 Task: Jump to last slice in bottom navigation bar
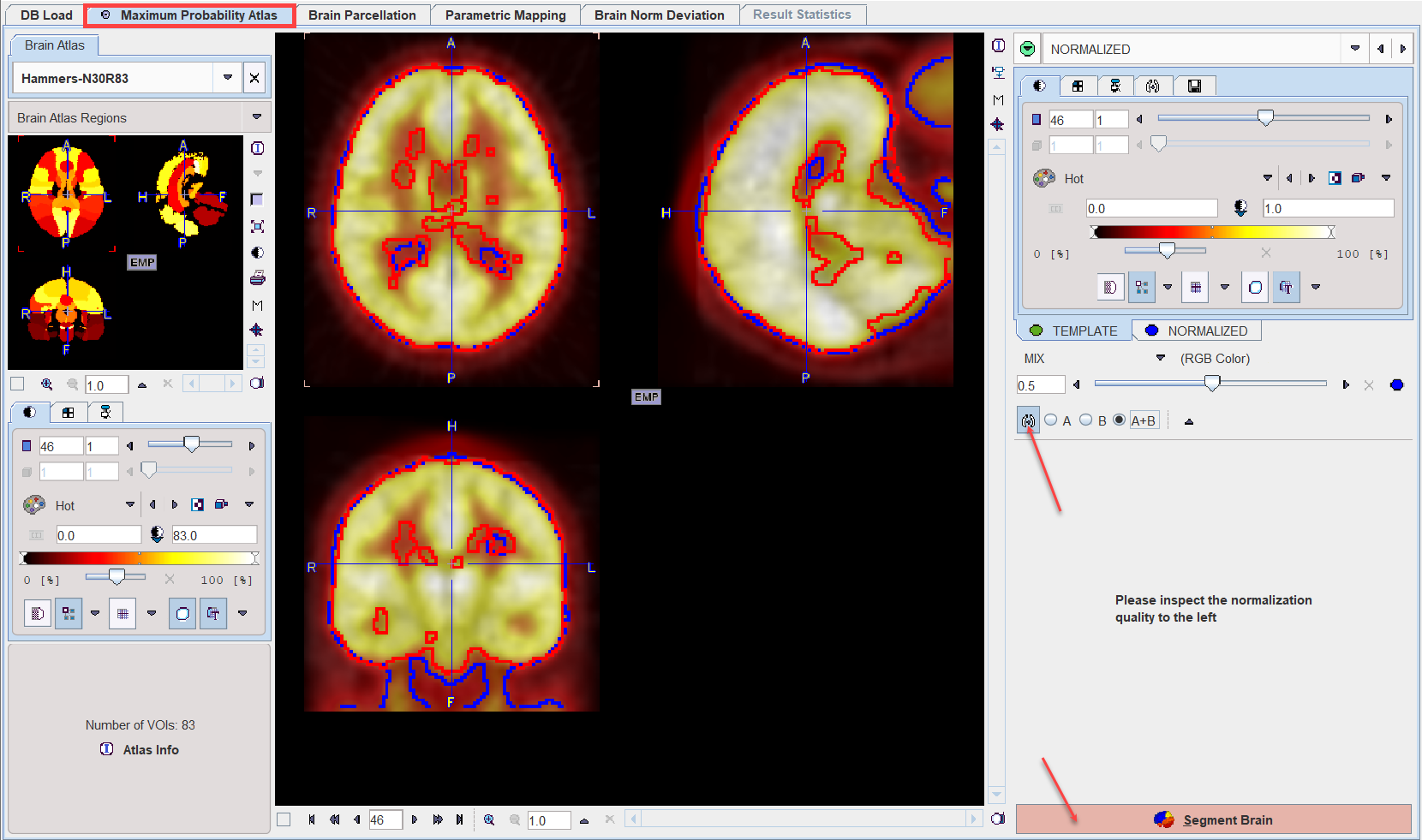(x=459, y=819)
